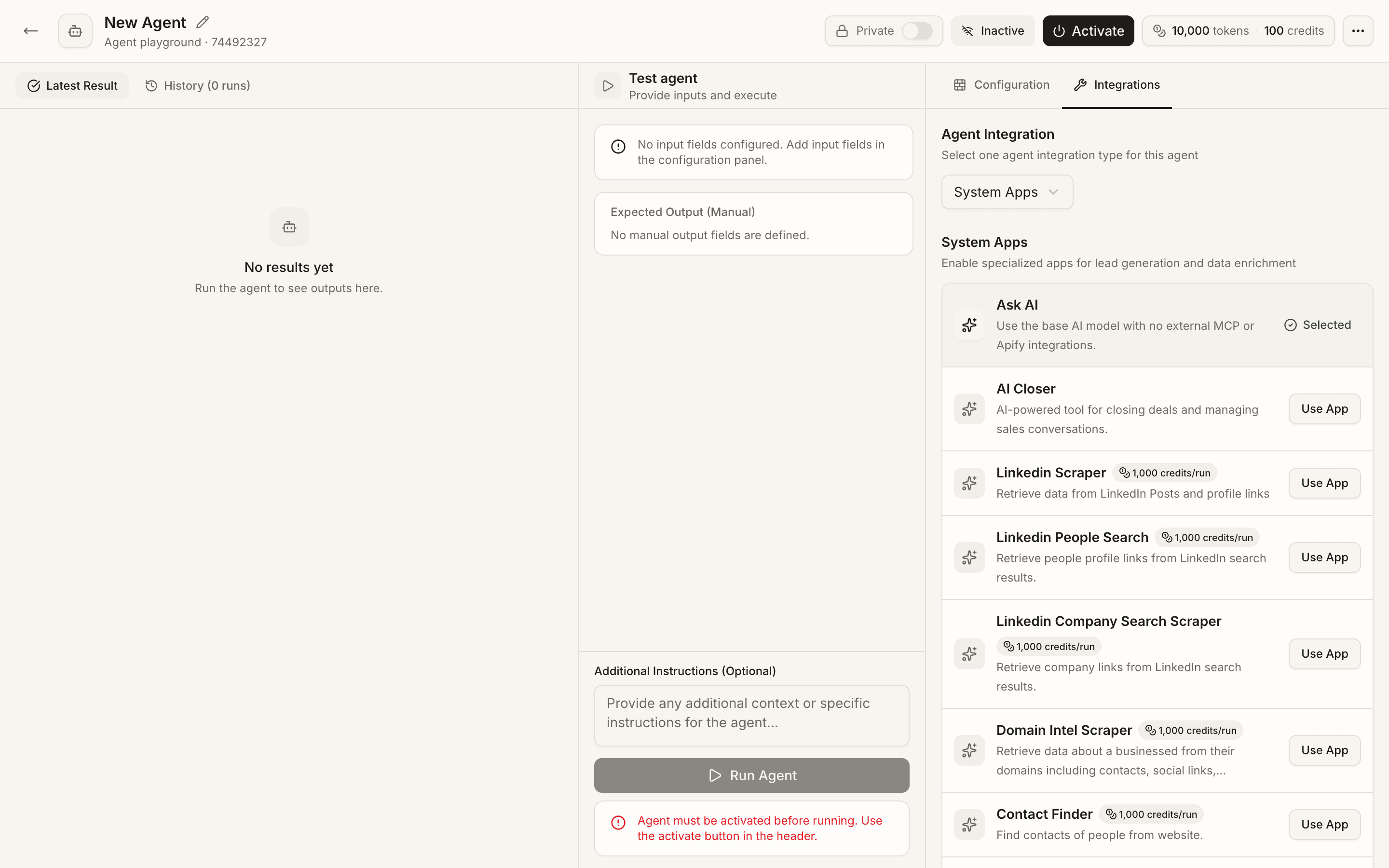Viewport: 1389px width, 868px height.
Task: Click the Domain Intel Scraper title
Action: tap(1063, 730)
